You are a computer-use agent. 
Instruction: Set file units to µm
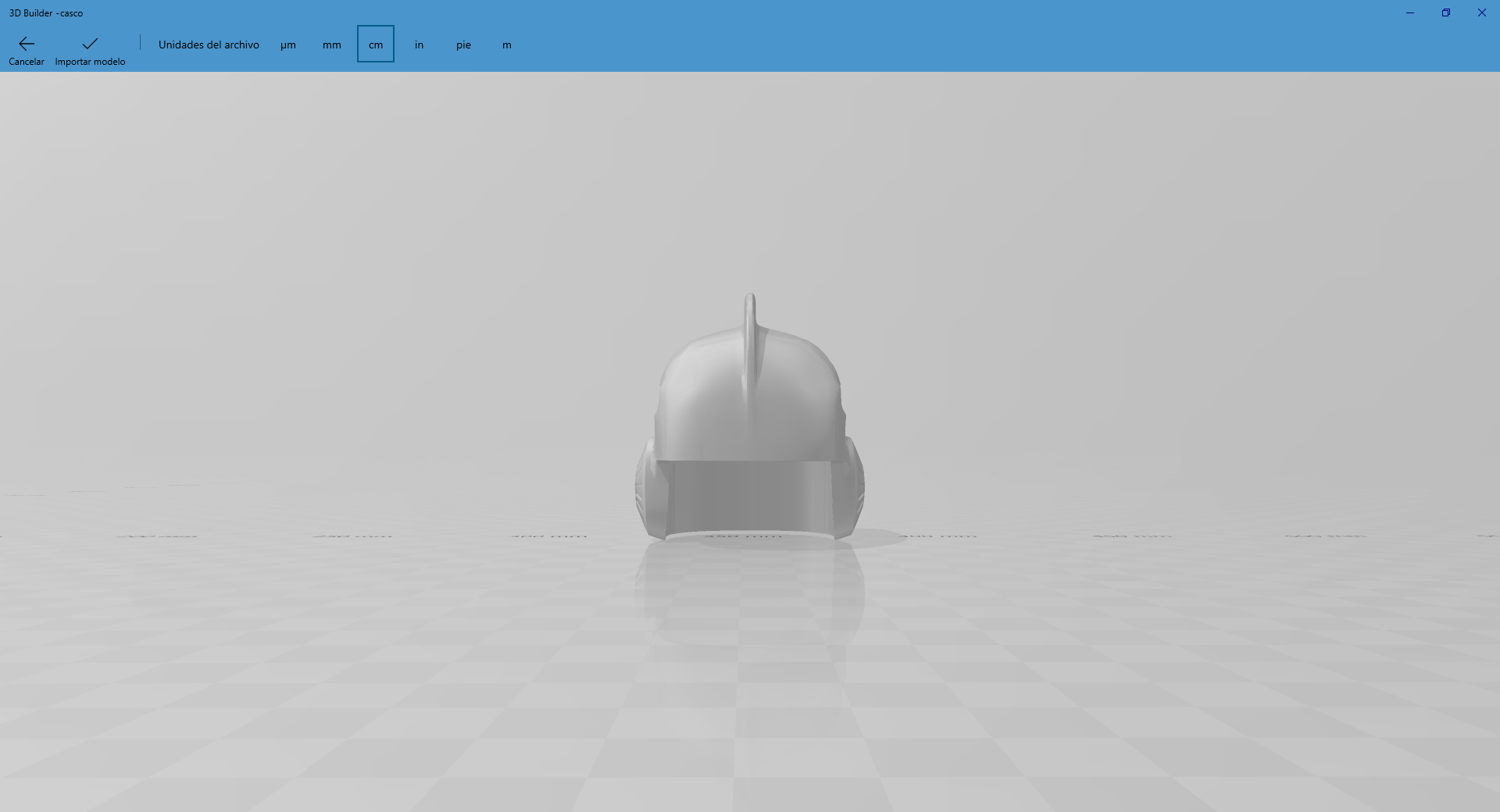pos(288,45)
